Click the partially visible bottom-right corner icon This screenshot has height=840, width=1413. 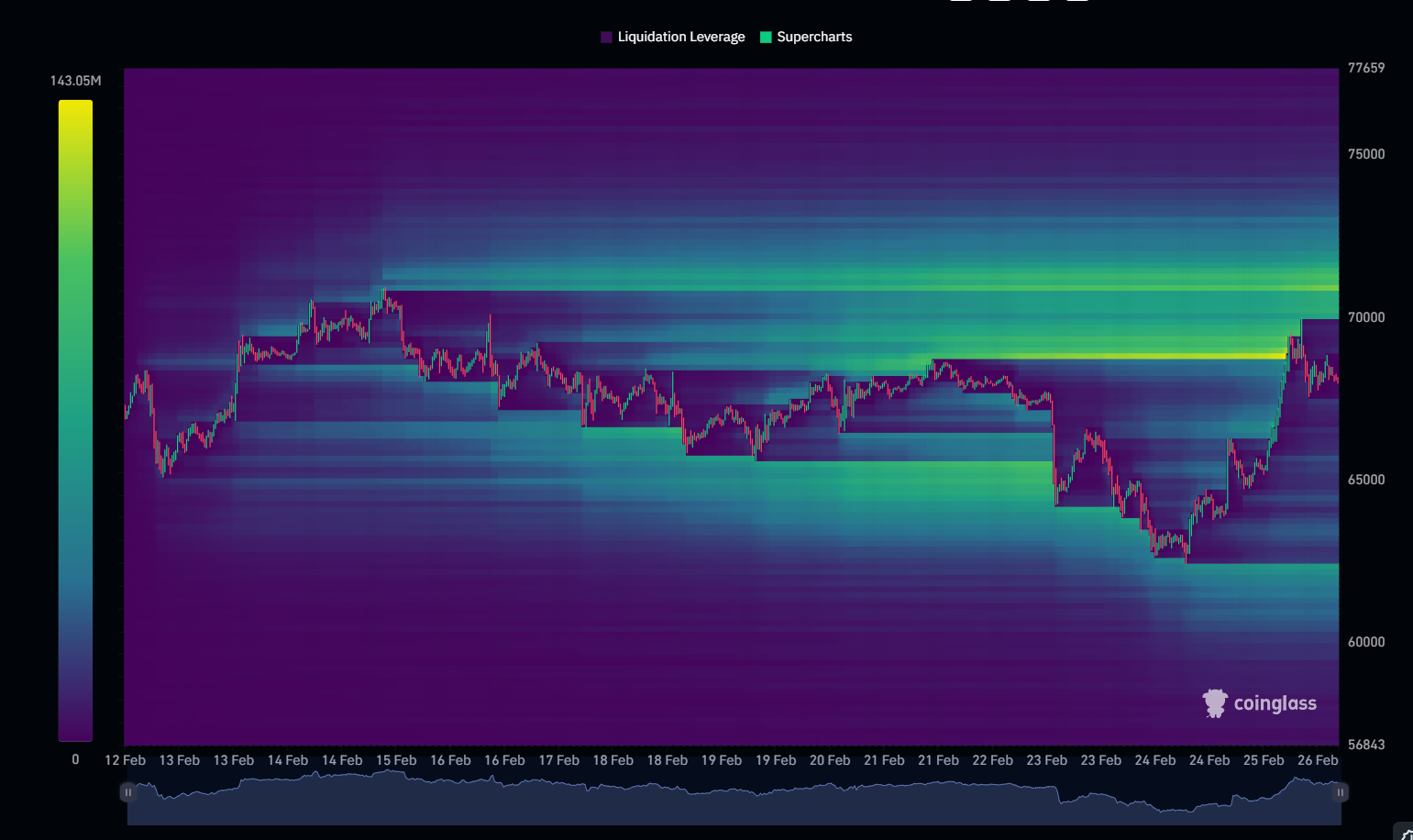(1405, 833)
